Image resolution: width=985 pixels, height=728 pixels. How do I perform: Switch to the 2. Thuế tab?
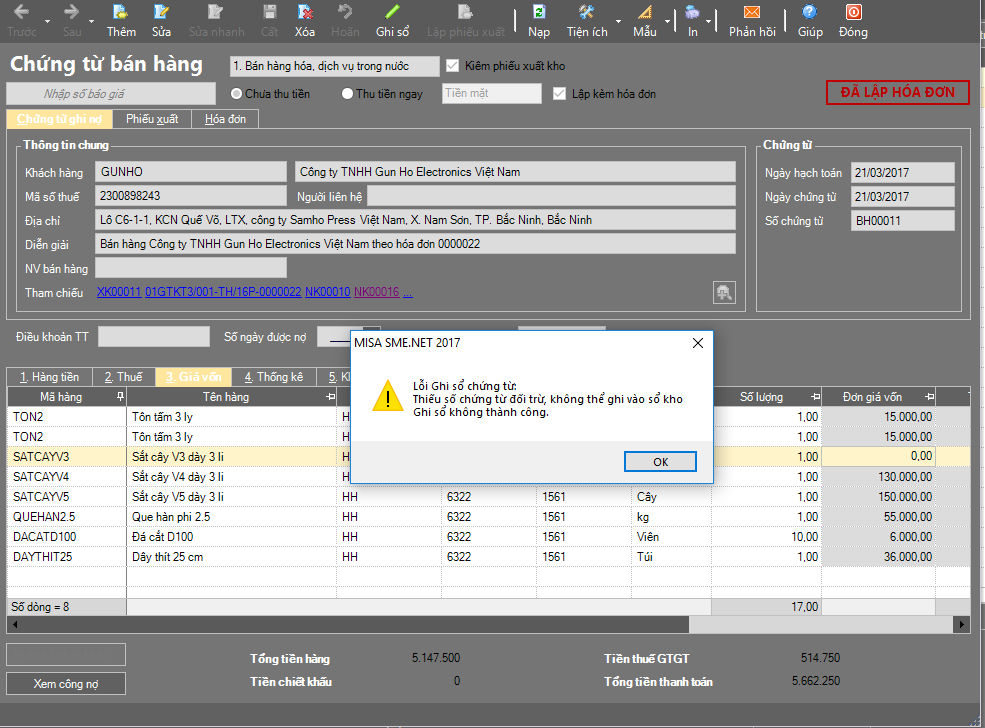point(124,377)
